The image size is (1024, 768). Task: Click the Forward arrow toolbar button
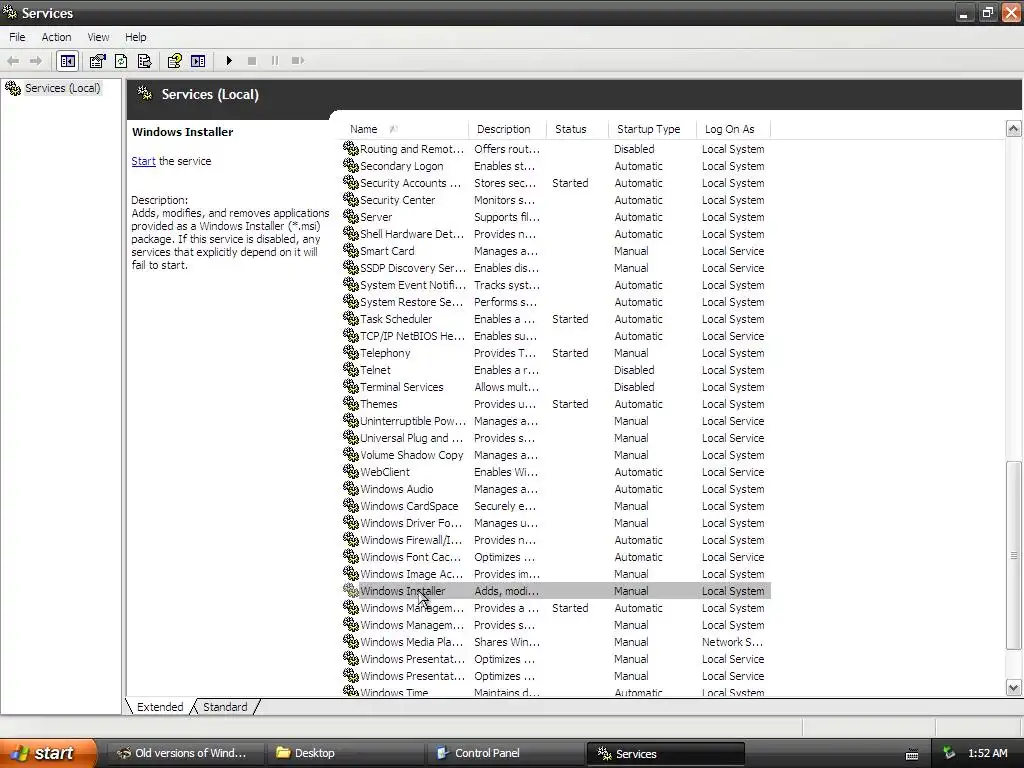36,61
